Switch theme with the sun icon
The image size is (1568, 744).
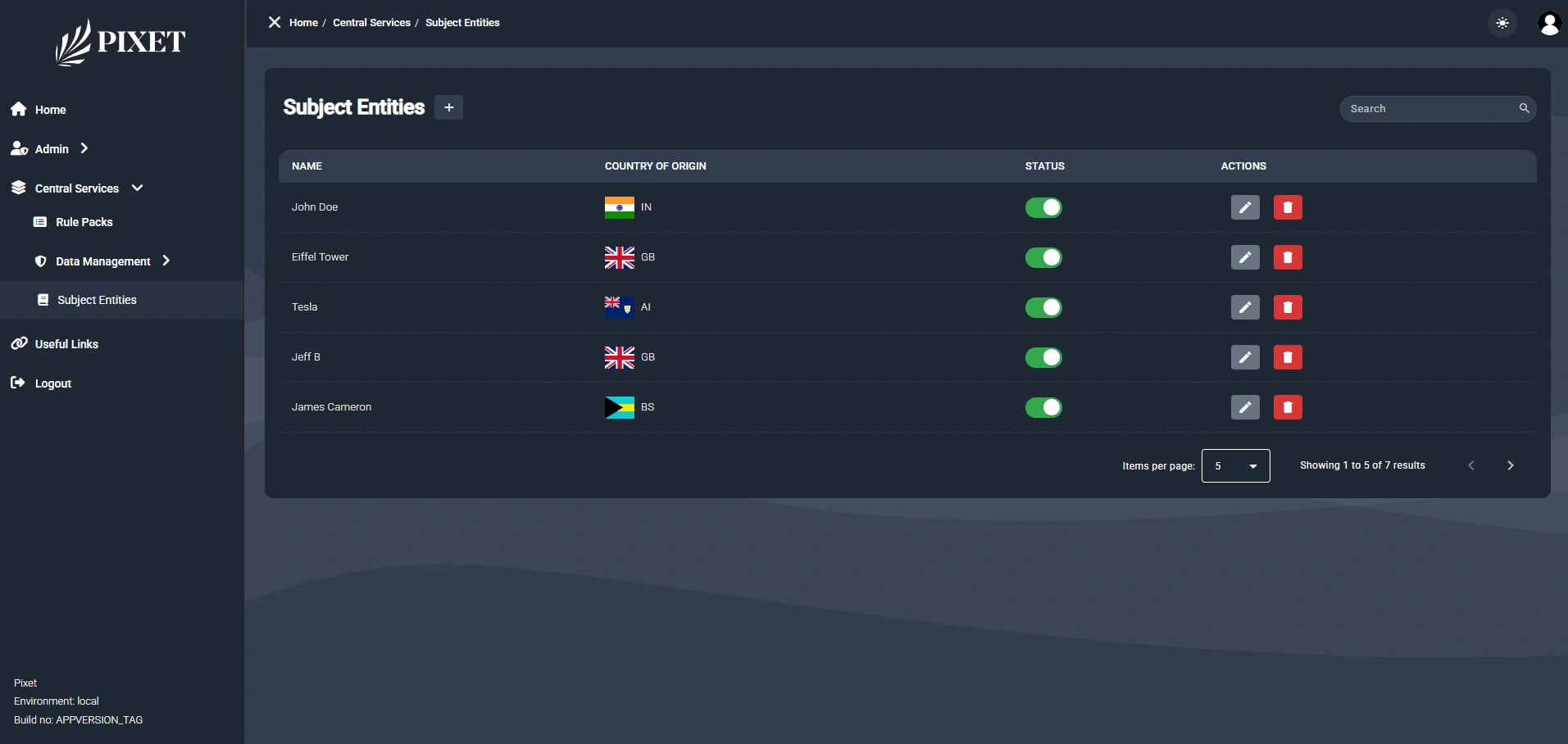[1502, 23]
